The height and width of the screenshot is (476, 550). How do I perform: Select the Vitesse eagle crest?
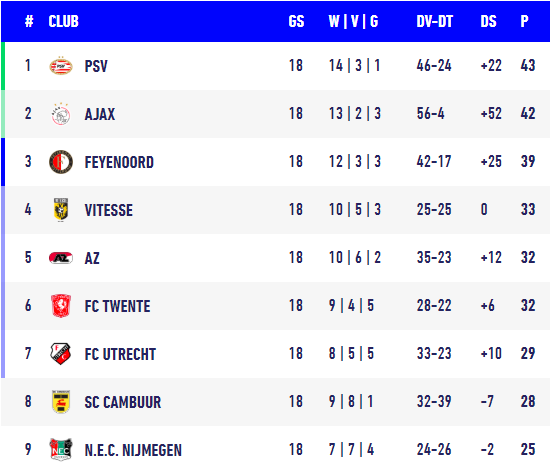(61, 210)
